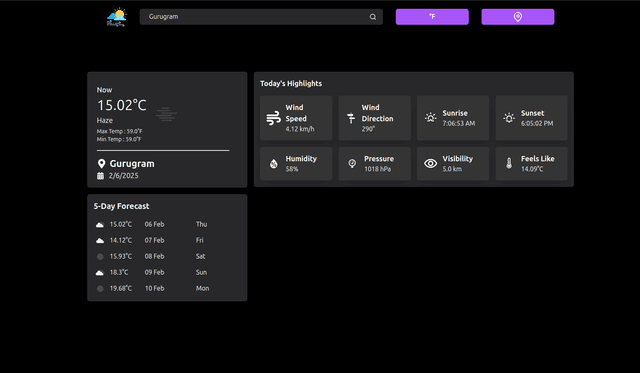Click the 06 Feb forecast date
The width and height of the screenshot is (640, 373).
click(x=154, y=224)
